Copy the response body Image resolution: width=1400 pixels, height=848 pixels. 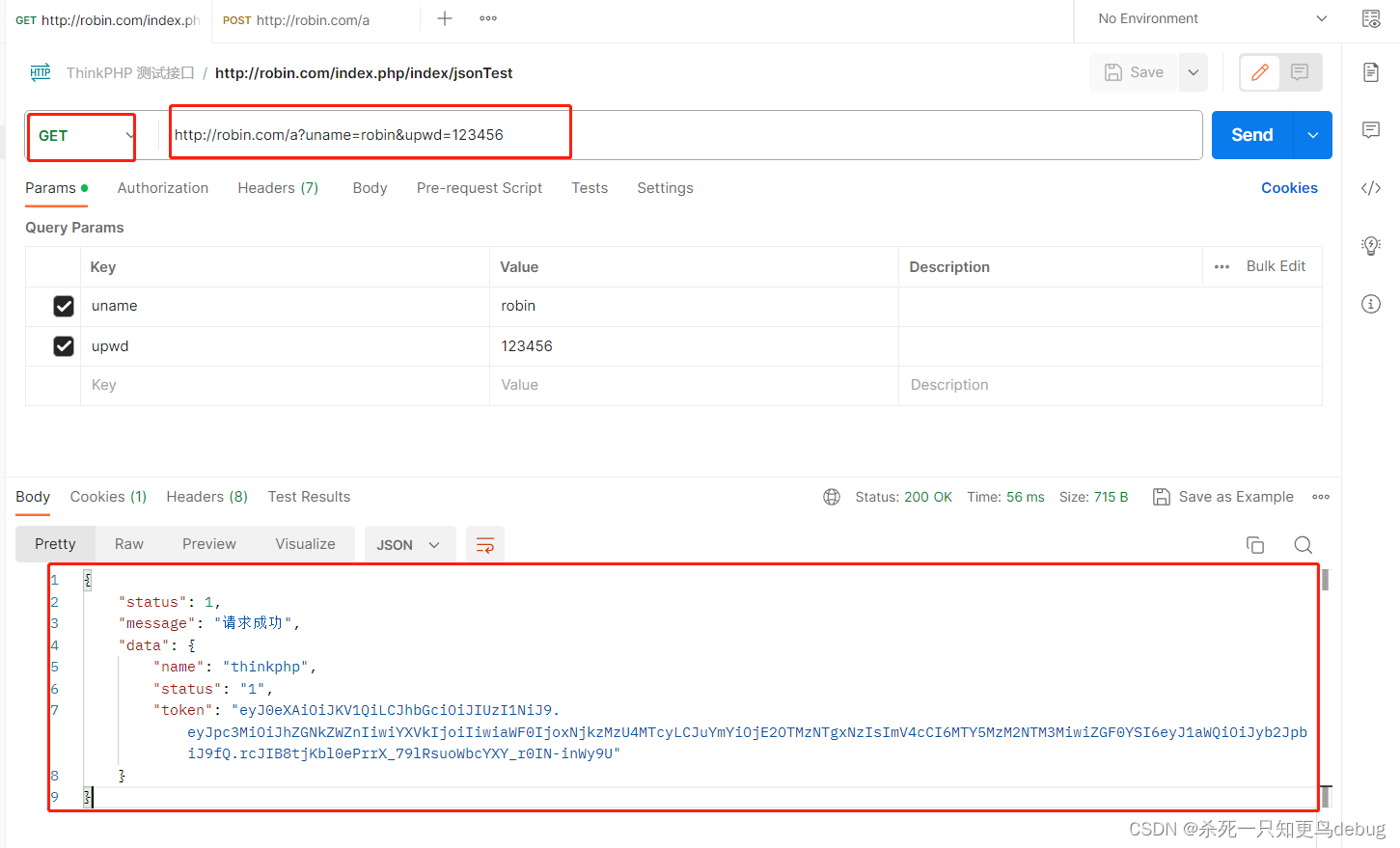click(x=1255, y=545)
